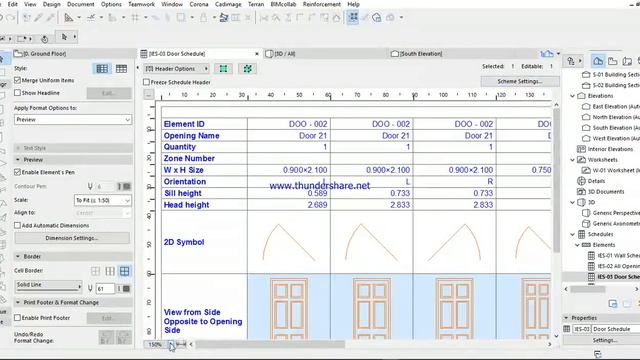Select the second schedule style icon

(x=121, y=69)
